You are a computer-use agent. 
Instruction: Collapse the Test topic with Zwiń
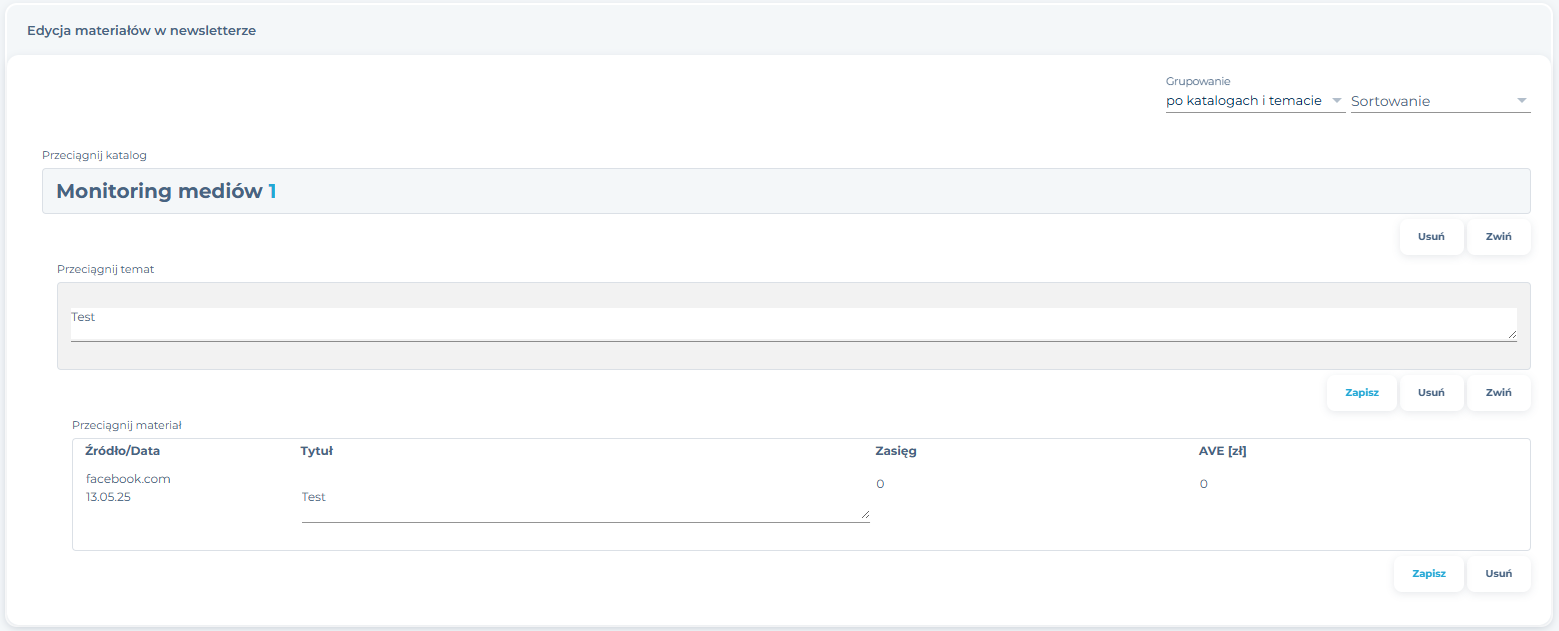click(1498, 393)
